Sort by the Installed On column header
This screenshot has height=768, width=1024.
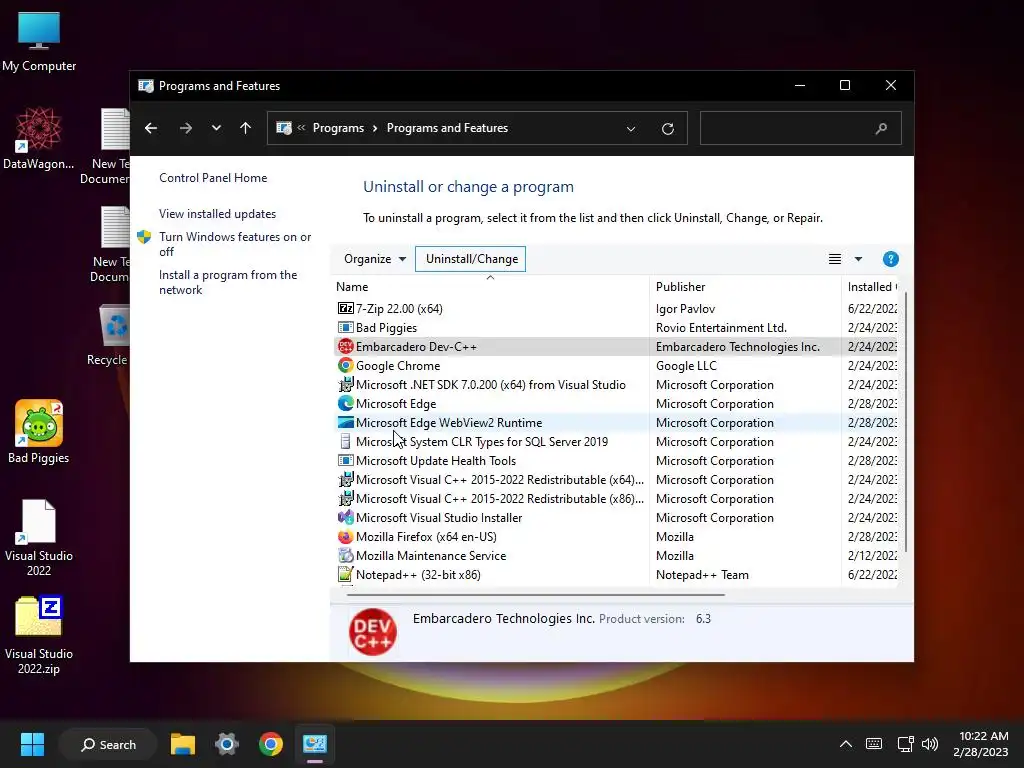click(870, 286)
